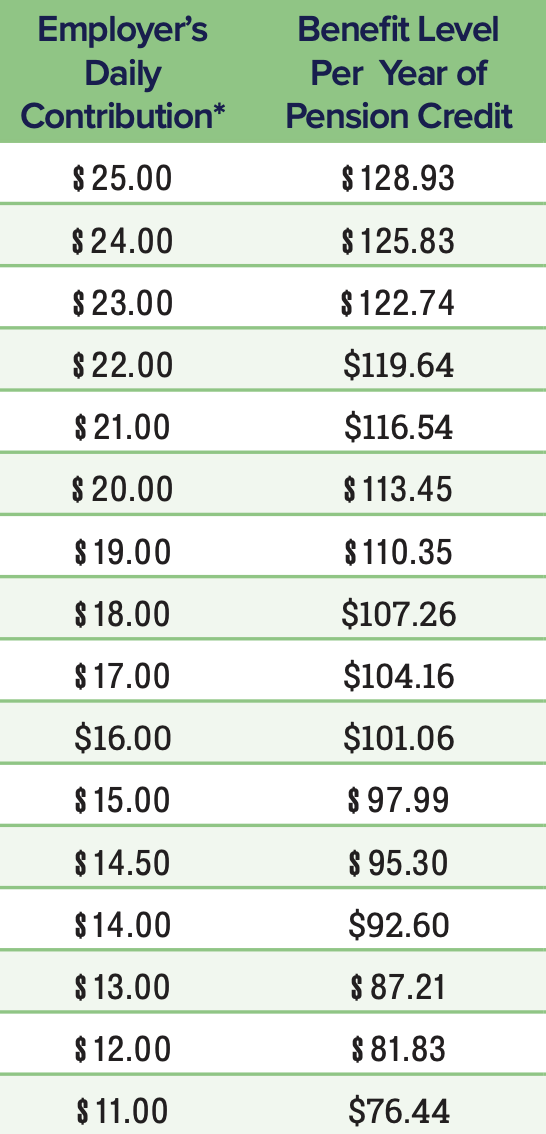Click the $101.06 benefit amount
The height and width of the screenshot is (1134, 546).
coord(398,738)
